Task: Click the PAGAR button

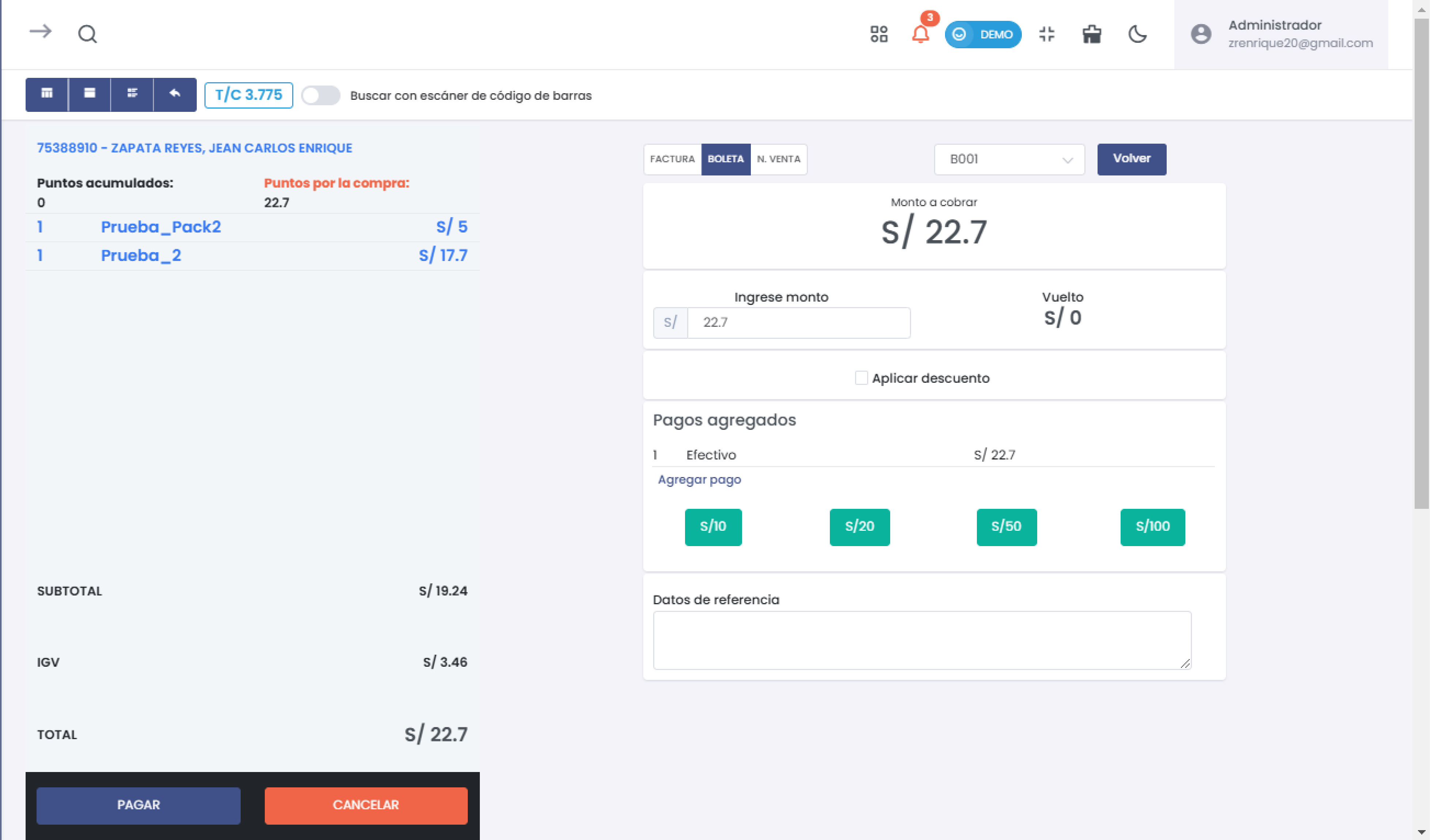Action: [139, 805]
